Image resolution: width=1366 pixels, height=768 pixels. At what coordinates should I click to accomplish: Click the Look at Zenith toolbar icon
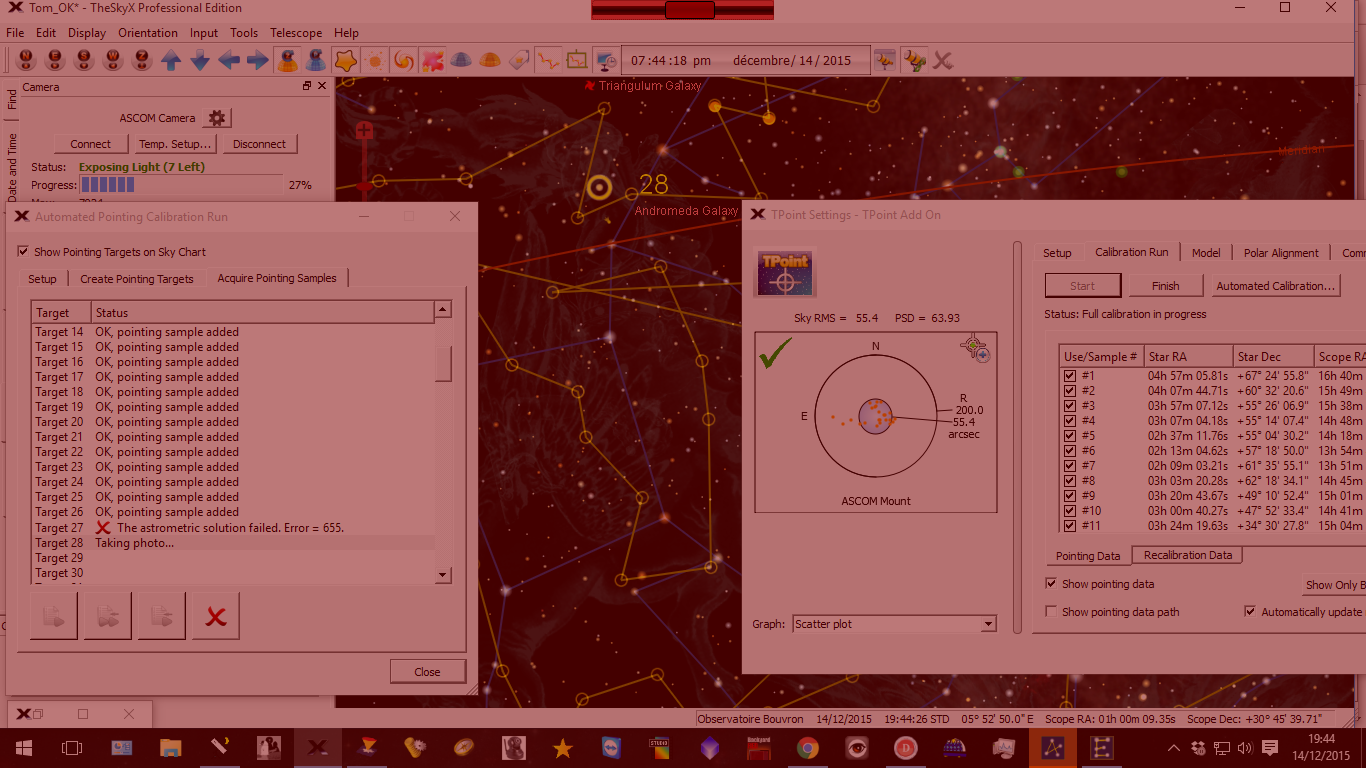tap(142, 60)
